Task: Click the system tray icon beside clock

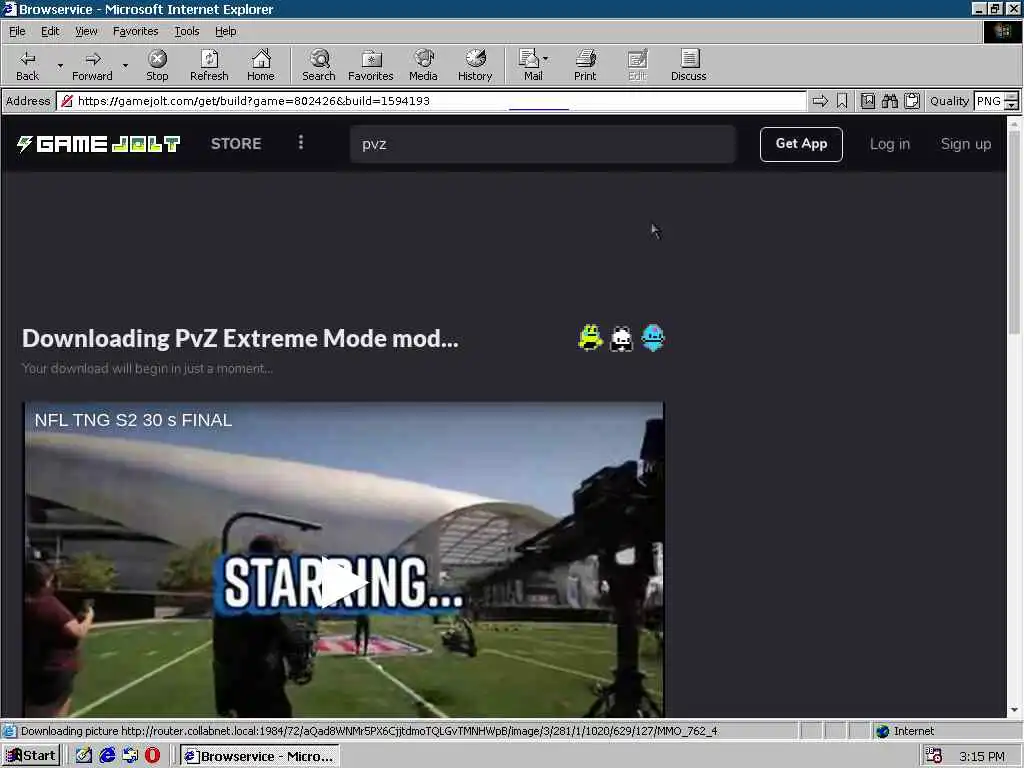Action: pos(934,756)
